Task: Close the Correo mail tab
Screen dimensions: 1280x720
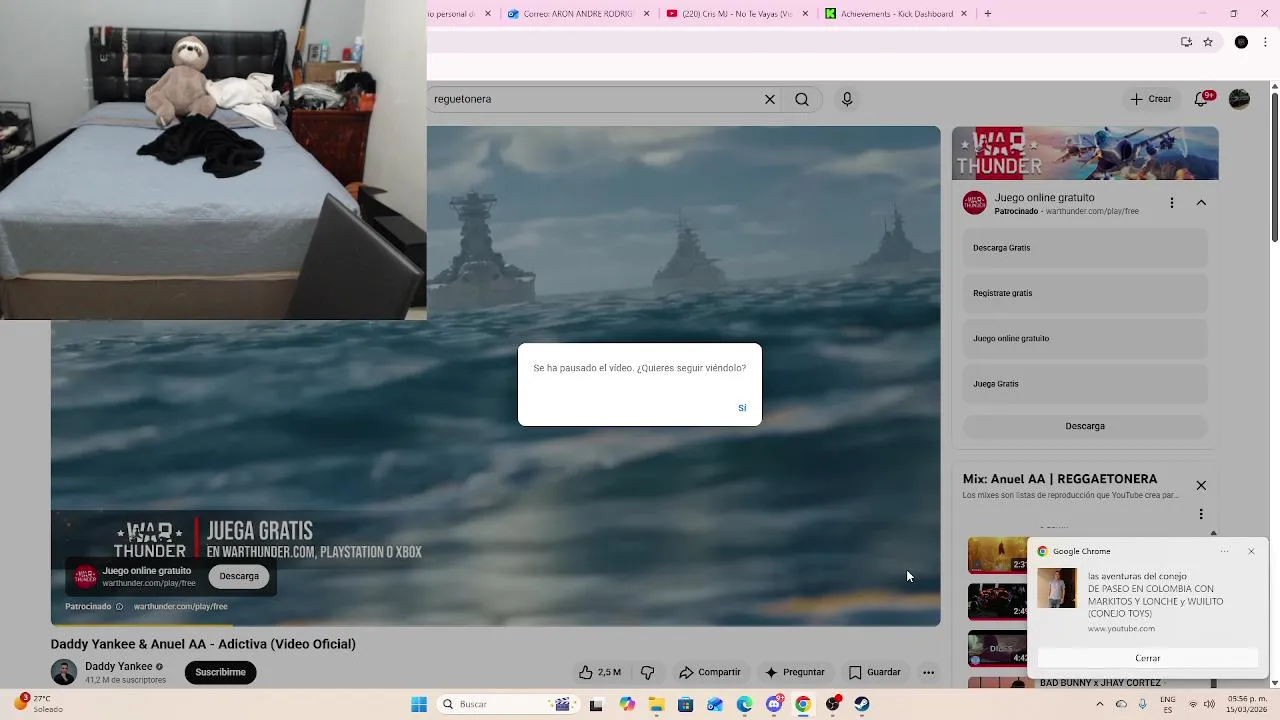Action: 646,14
